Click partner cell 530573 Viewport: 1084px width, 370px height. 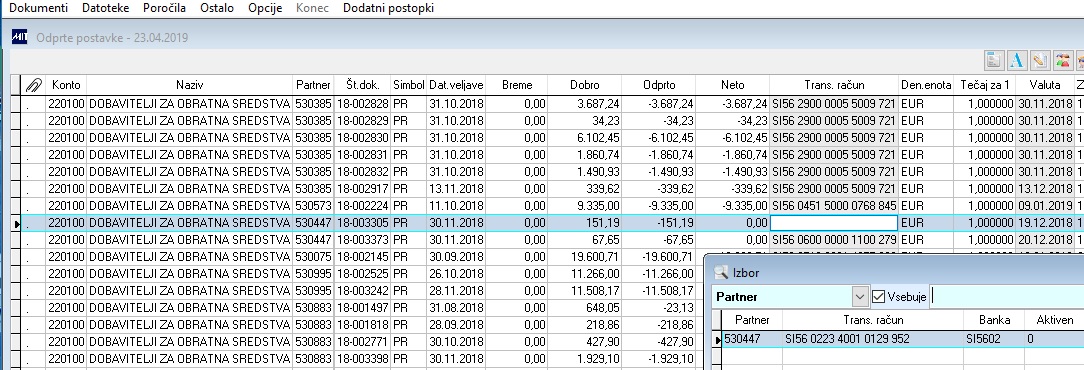coord(314,205)
